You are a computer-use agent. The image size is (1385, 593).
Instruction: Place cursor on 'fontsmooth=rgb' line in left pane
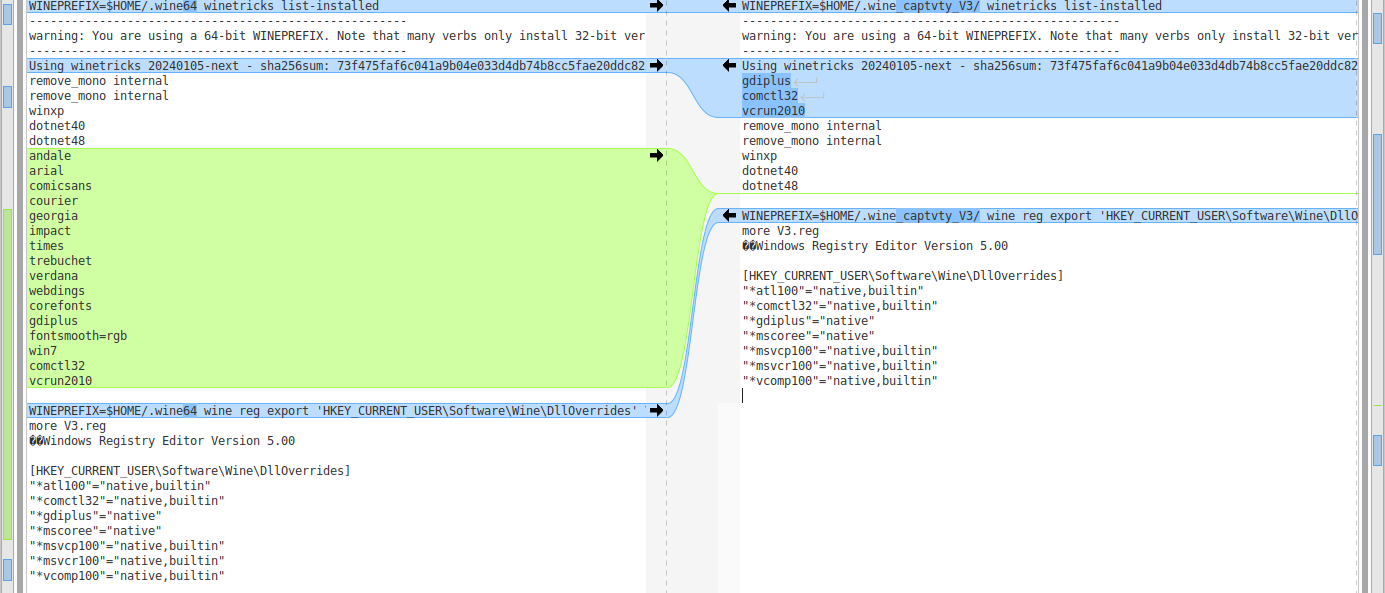pos(78,336)
